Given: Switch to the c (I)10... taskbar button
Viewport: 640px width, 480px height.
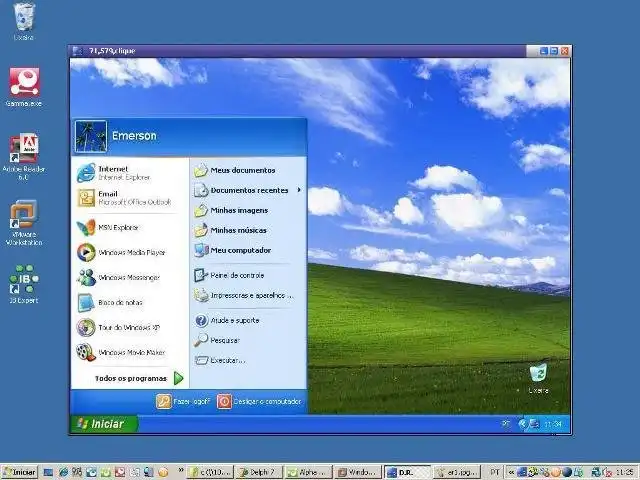Looking at the screenshot, I should tap(209, 472).
